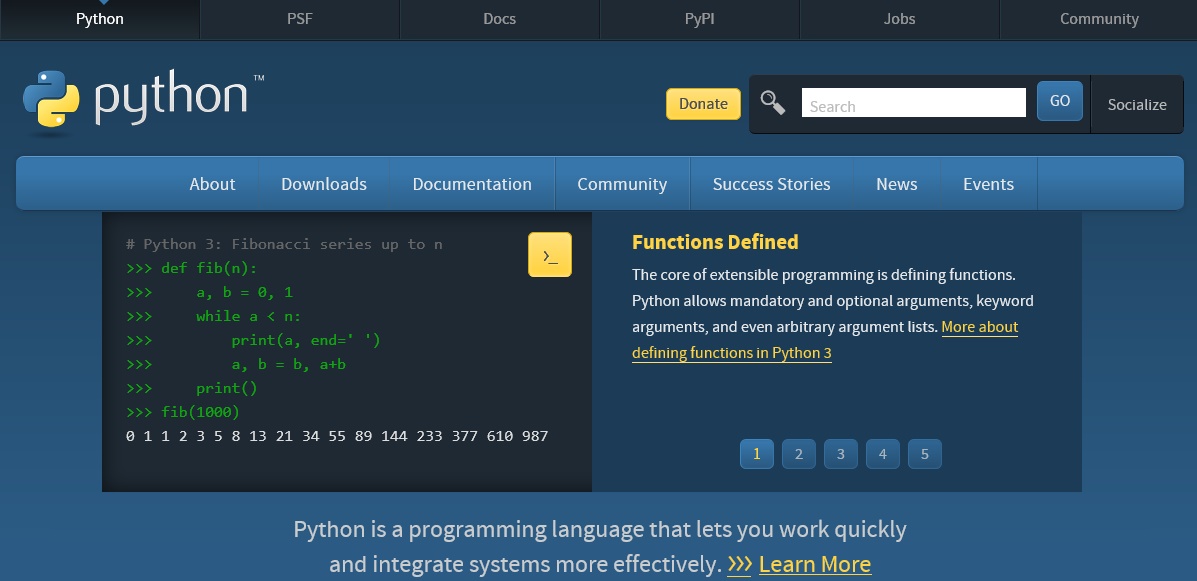Viewport: 1197px width, 581px height.
Task: Open the Docs top-bar tab
Action: (x=500, y=19)
